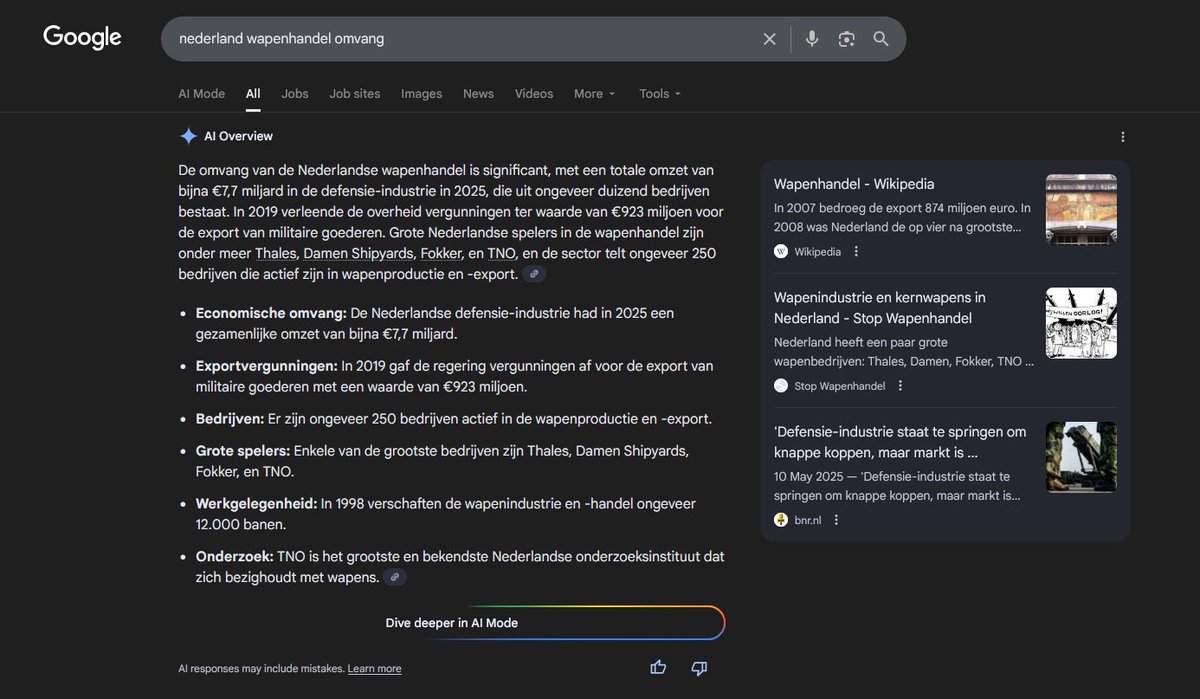
Task: Click the Stop Wapenhandel source name label
Action: coord(840,386)
